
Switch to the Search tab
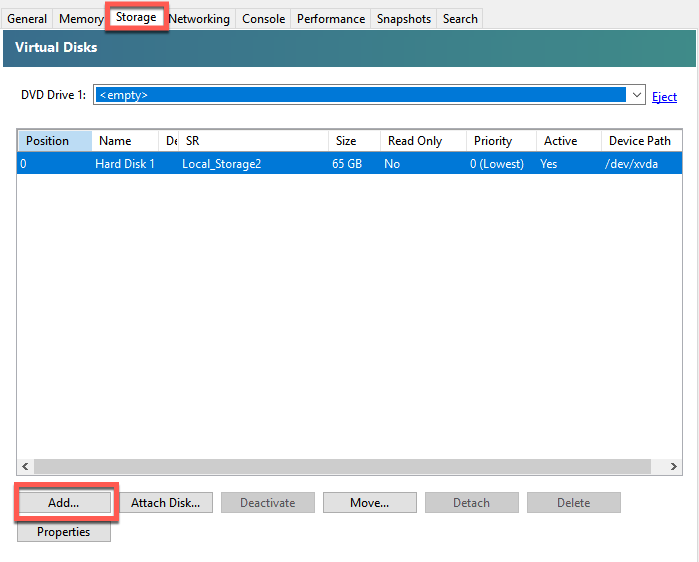460,19
